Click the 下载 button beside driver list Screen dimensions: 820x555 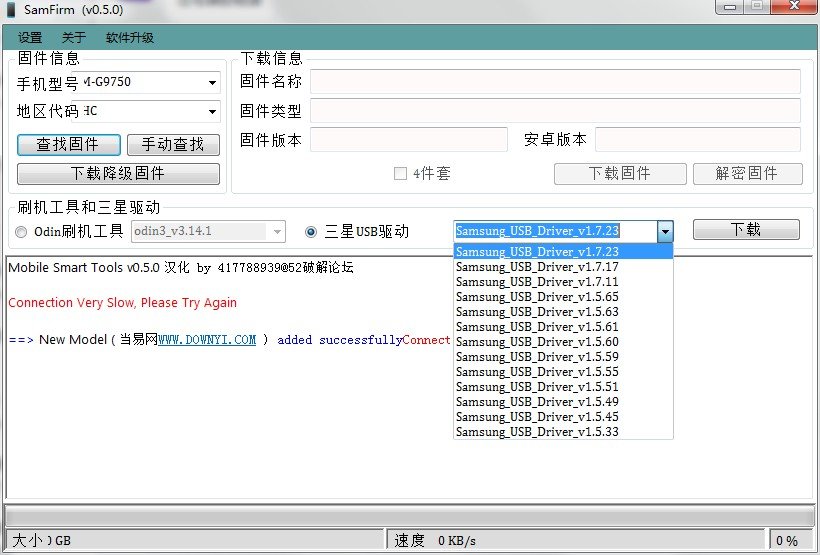click(x=746, y=230)
